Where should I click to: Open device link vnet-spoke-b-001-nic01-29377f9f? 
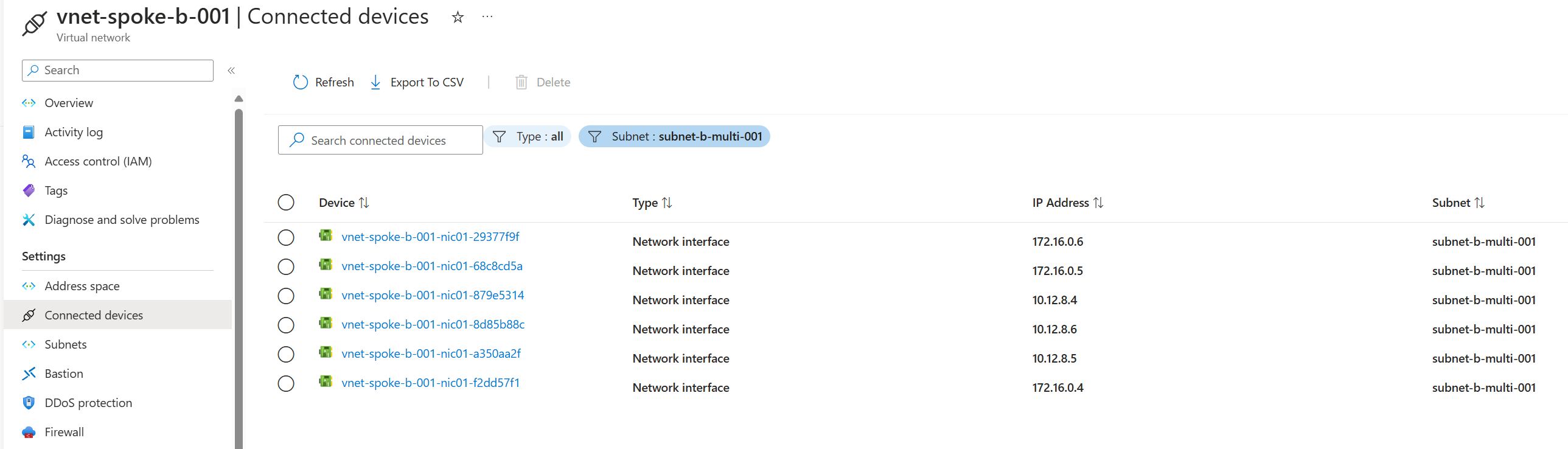click(430, 237)
